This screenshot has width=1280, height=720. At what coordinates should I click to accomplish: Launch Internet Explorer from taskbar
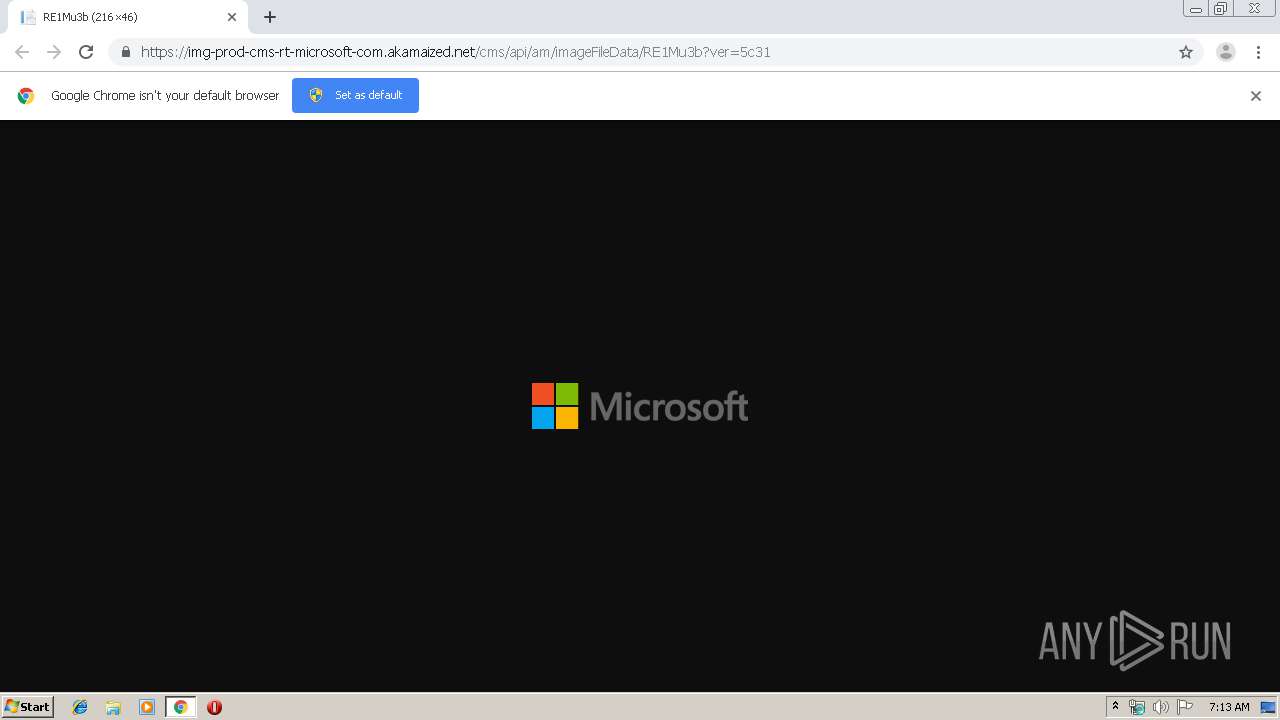pos(80,707)
